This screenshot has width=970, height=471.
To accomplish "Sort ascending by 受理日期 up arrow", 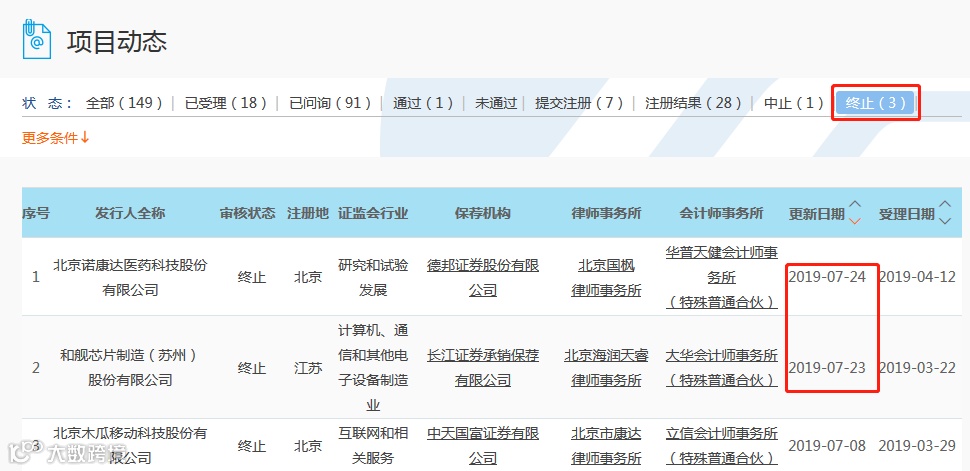I will coord(945,204).
